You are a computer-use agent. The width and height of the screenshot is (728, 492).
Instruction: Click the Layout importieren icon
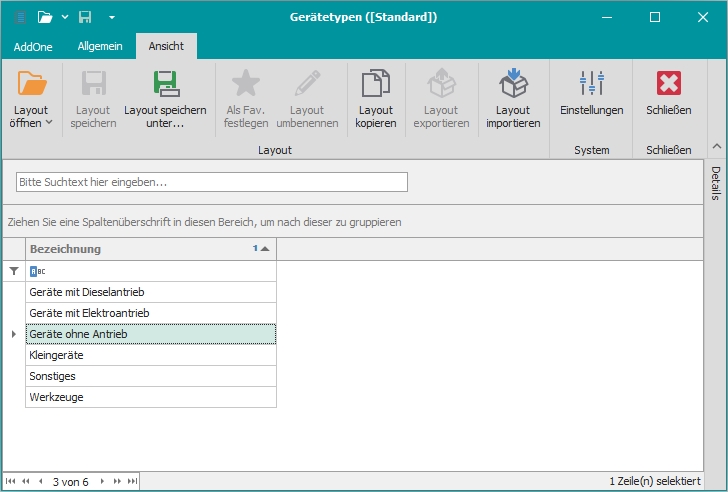(x=513, y=84)
